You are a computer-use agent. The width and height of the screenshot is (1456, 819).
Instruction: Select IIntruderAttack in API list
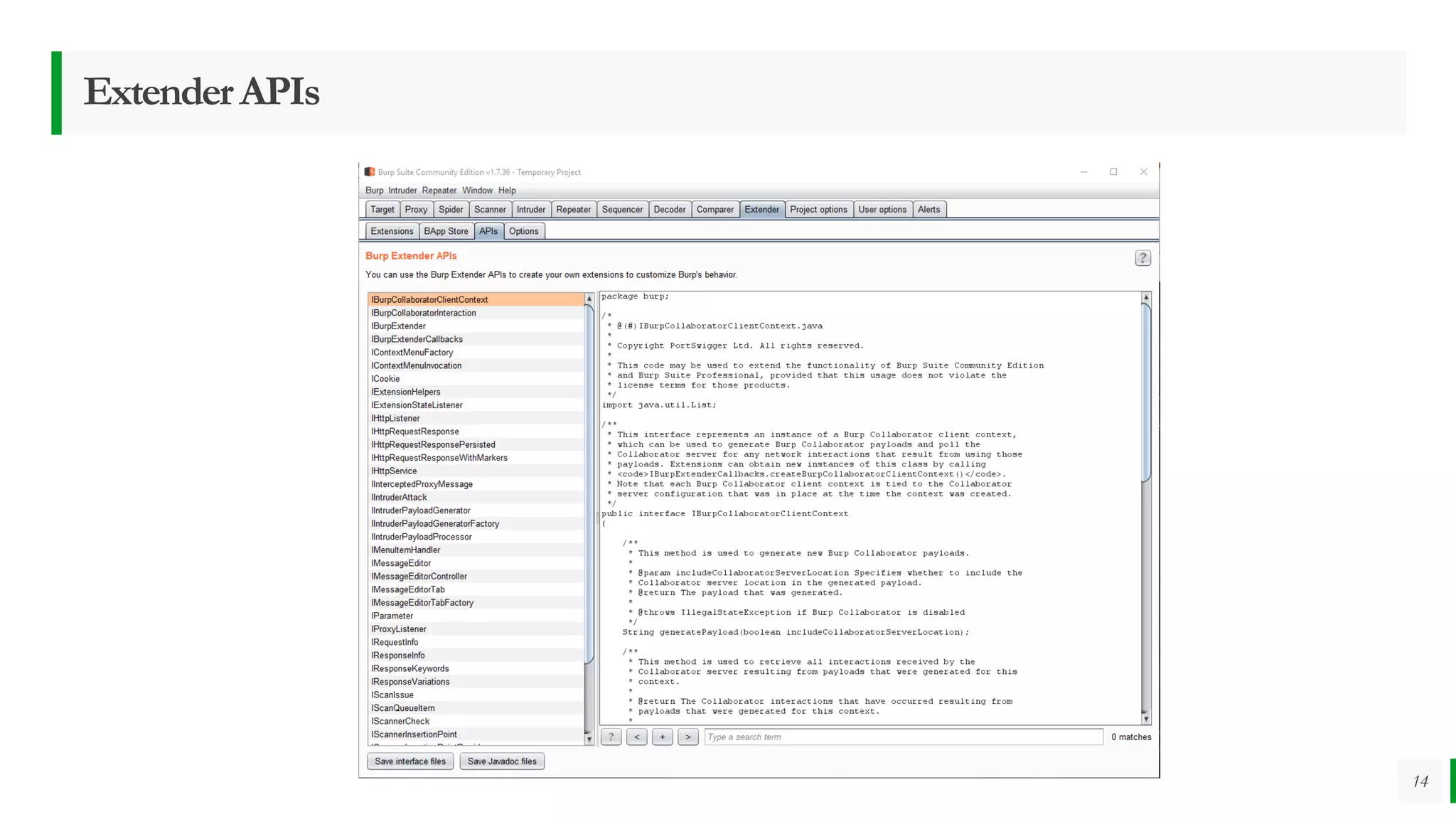tap(476, 497)
